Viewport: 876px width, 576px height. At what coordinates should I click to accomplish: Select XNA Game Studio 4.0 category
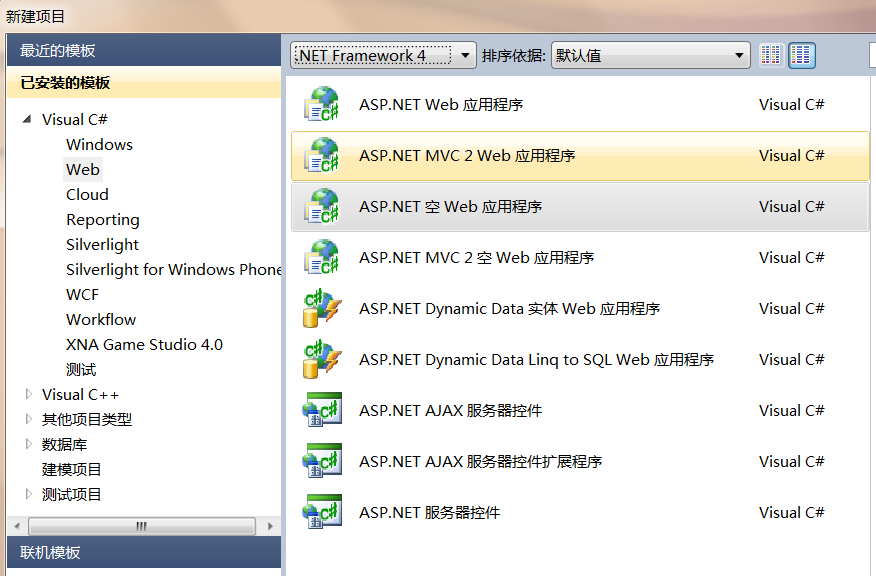coord(144,344)
